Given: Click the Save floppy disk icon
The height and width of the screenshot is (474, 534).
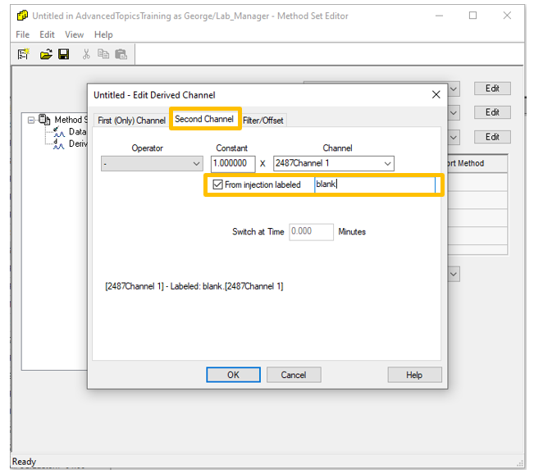Looking at the screenshot, I should click(64, 54).
